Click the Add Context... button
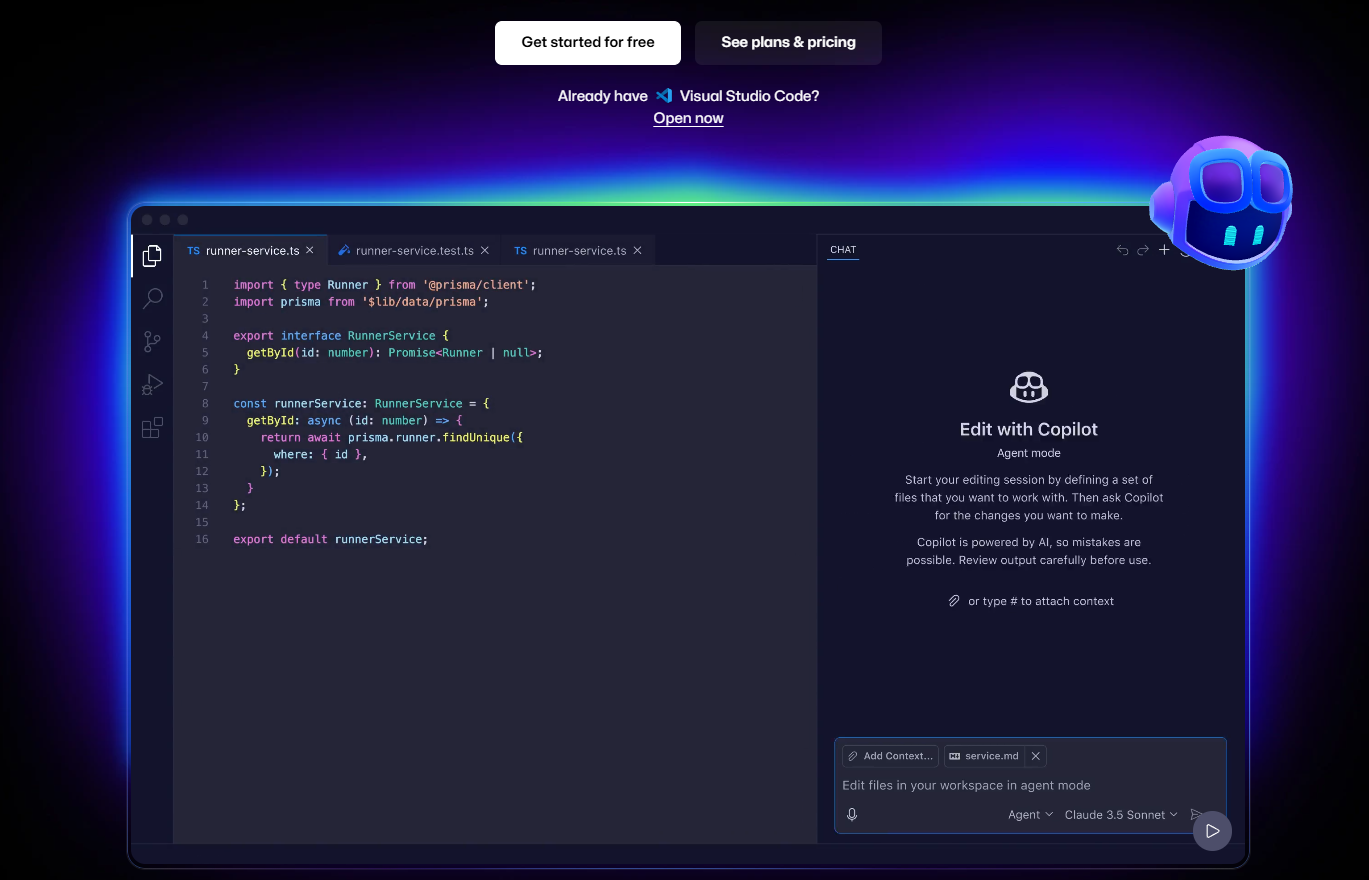Screen dimensions: 1369x880 click(x=890, y=756)
